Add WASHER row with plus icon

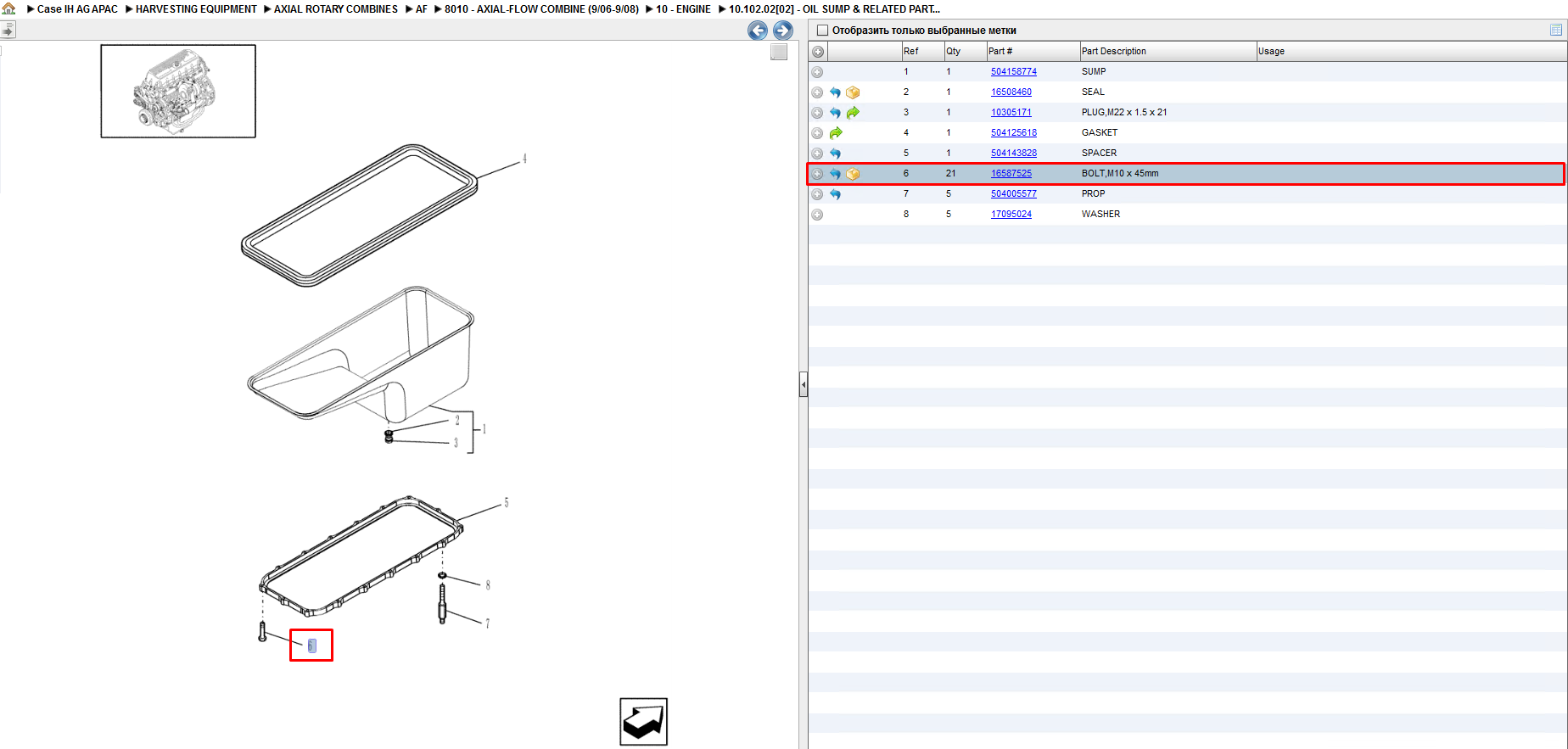click(817, 215)
